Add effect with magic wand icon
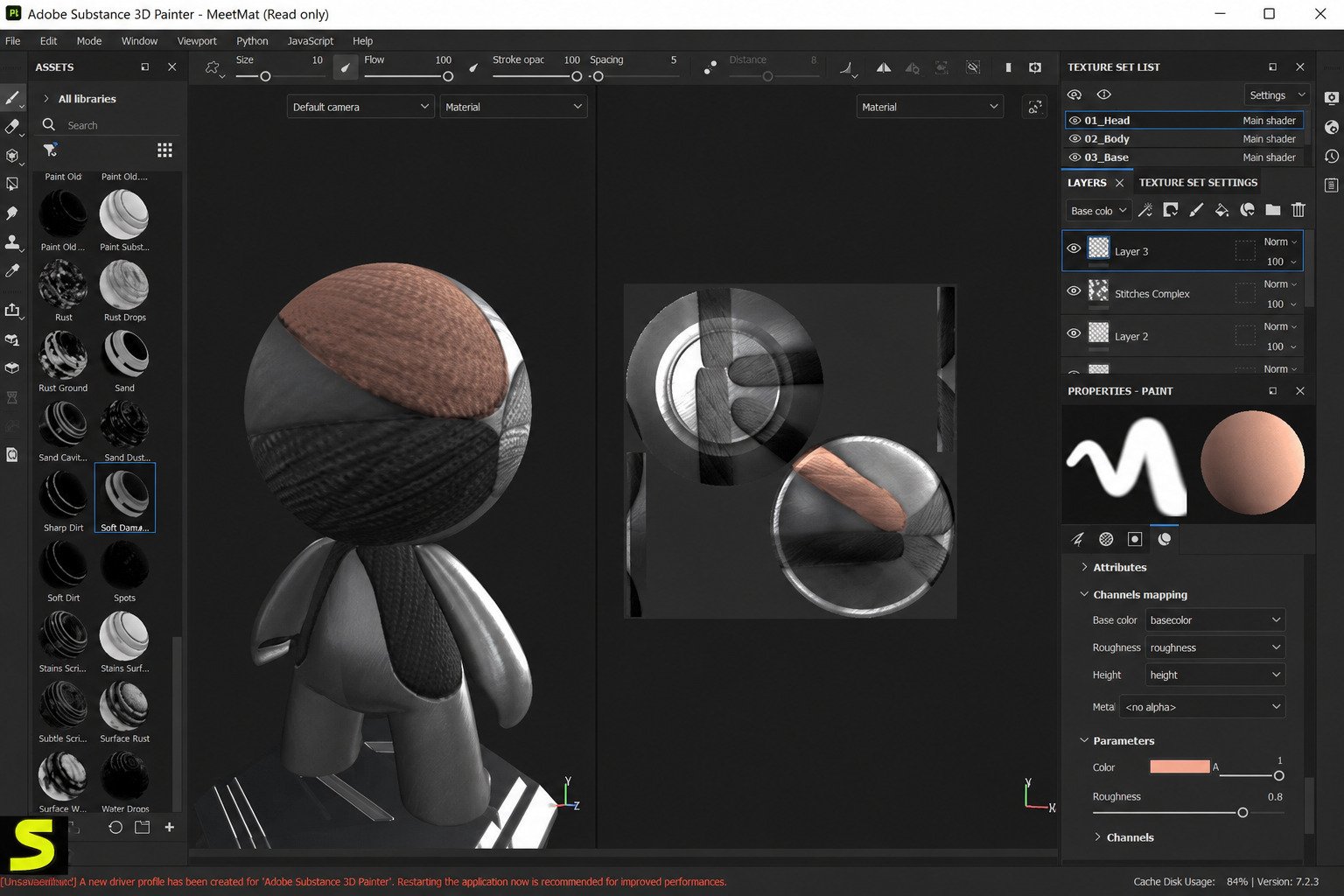The width and height of the screenshot is (1344, 896). (x=1144, y=210)
